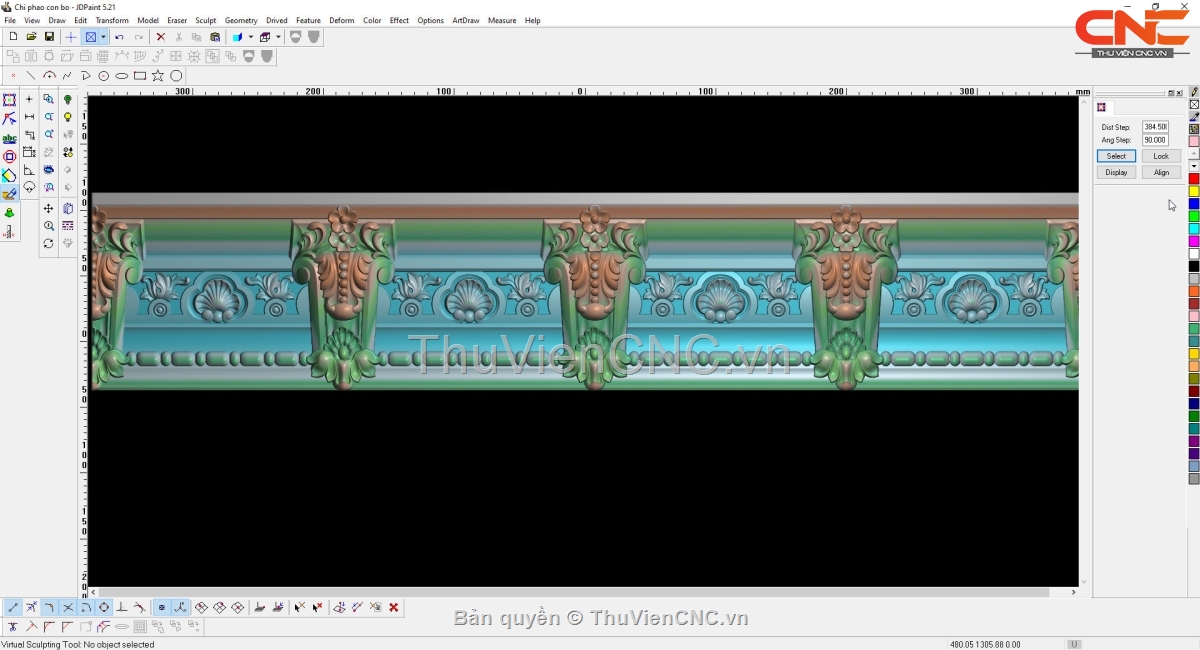Pick the red color swatch
Screen dimensions: 1200x650
1194,179
